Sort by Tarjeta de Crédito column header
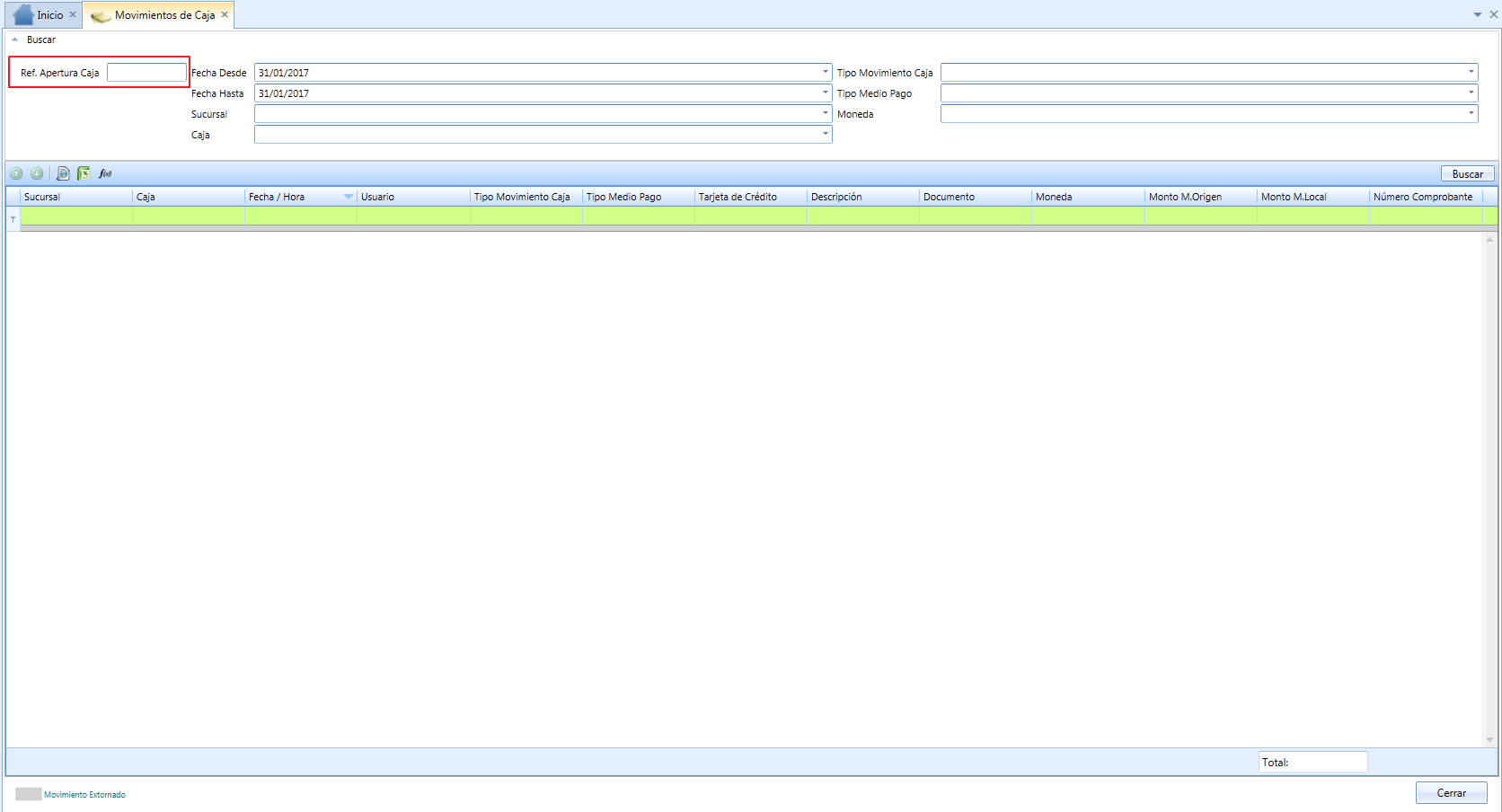 [751, 197]
